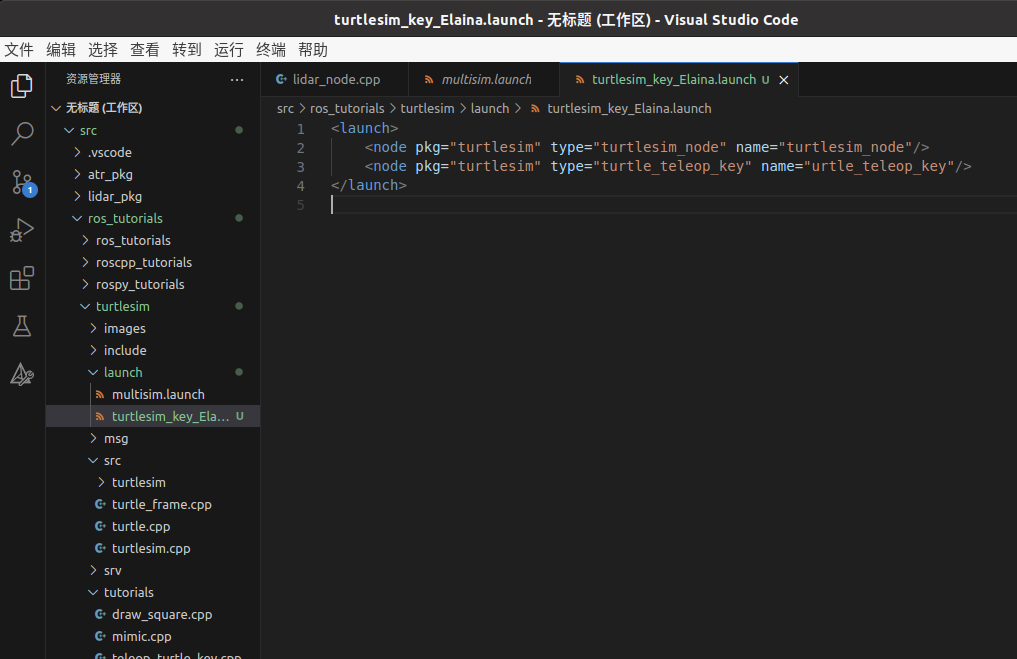The width and height of the screenshot is (1017, 659).
Task: Click the src breadcrumb segment
Action: (x=285, y=109)
